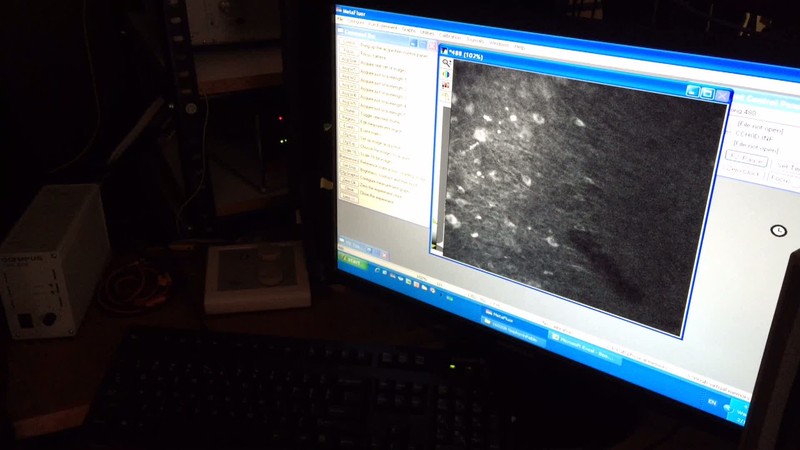Click Zero Clock button in the Control Panel window
Image resolution: width=800 pixels, height=450 pixels.
(x=743, y=172)
